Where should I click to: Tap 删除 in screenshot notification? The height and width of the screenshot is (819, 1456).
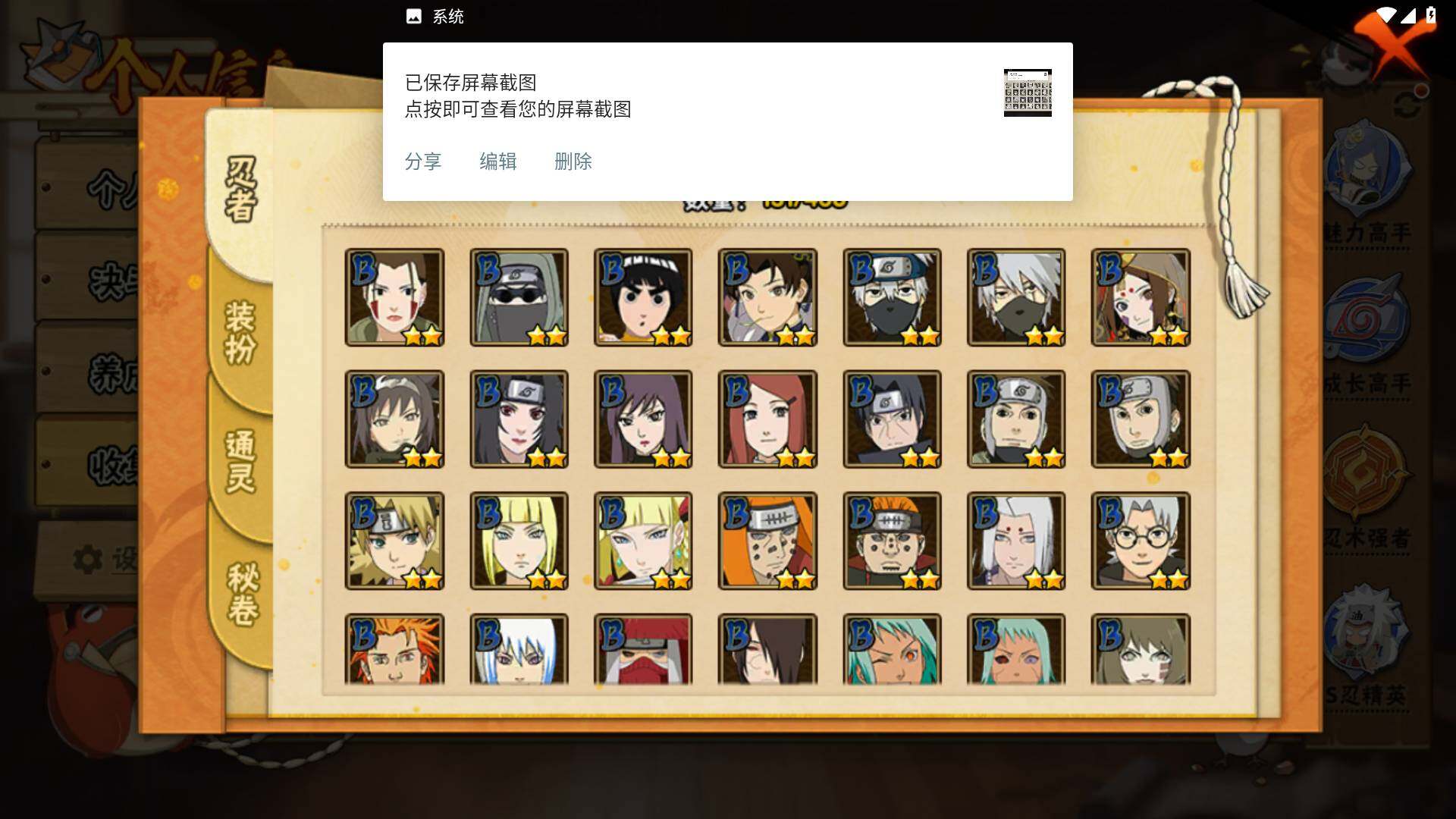pyautogui.click(x=573, y=162)
